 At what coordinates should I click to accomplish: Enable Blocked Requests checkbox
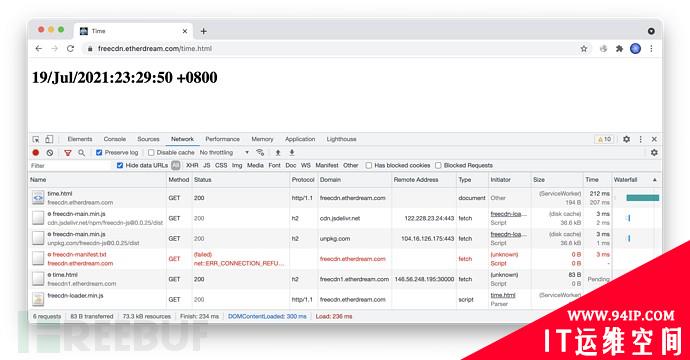(438, 165)
